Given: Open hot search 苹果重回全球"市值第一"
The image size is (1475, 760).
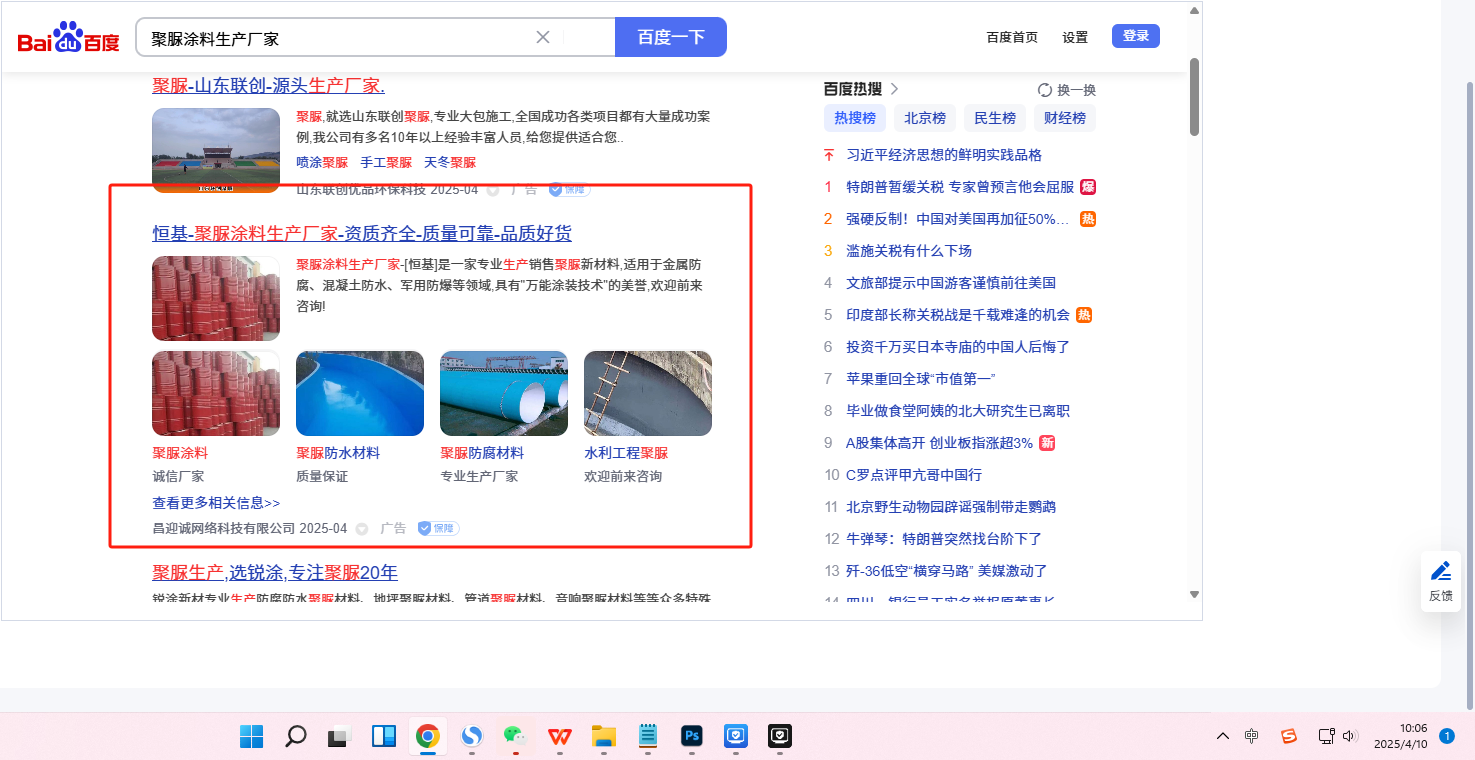Looking at the screenshot, I should (921, 379).
